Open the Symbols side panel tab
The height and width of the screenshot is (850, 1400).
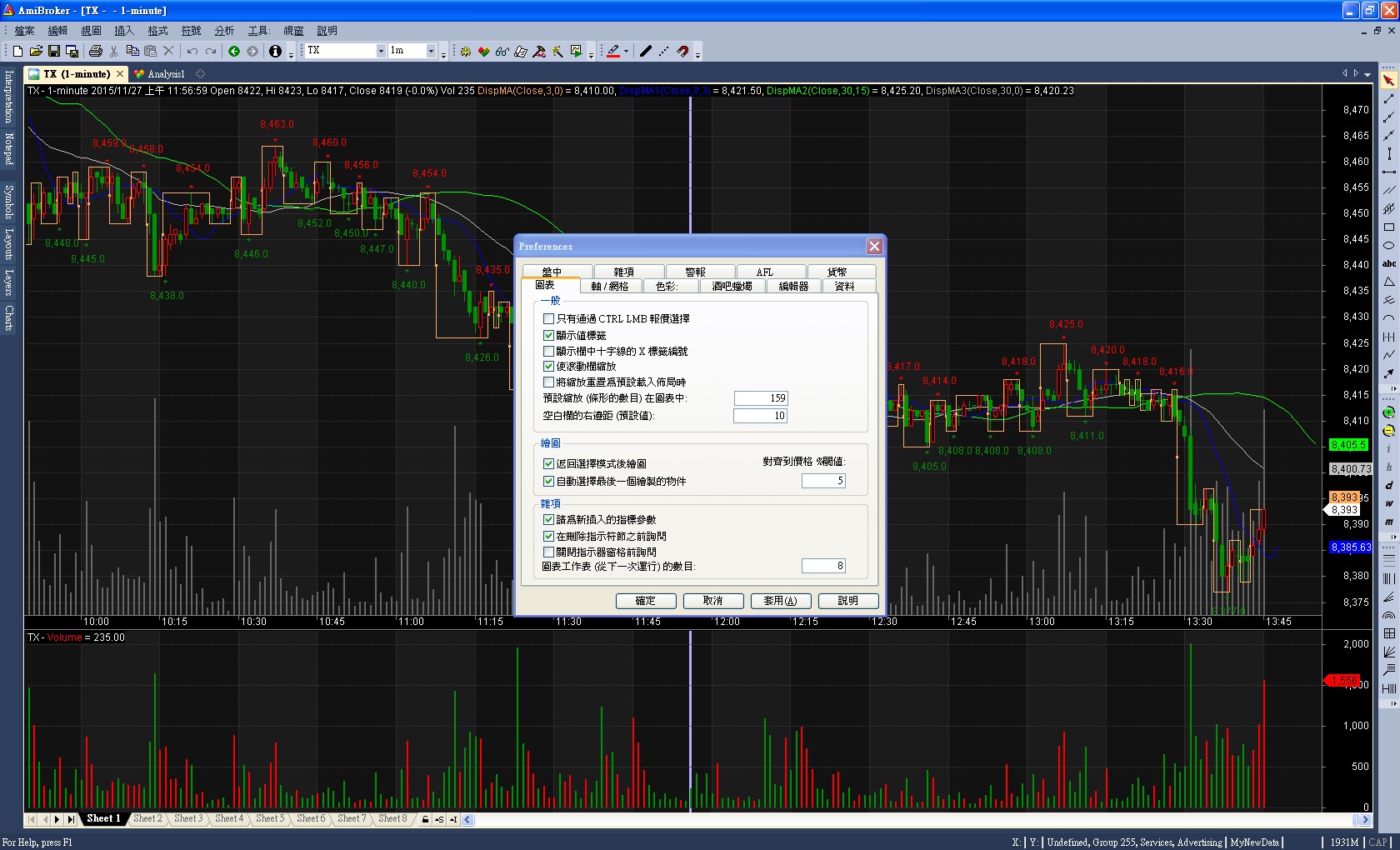pyautogui.click(x=8, y=202)
